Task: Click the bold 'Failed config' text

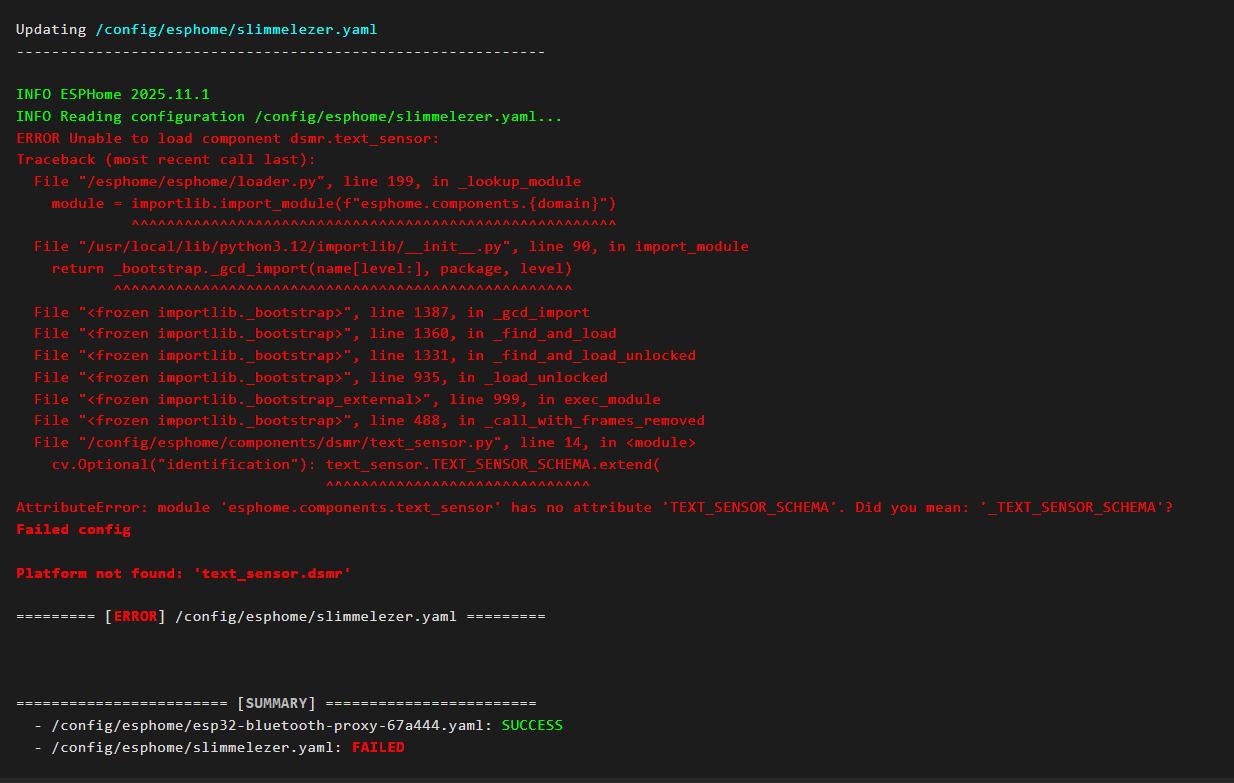Action: (73, 529)
